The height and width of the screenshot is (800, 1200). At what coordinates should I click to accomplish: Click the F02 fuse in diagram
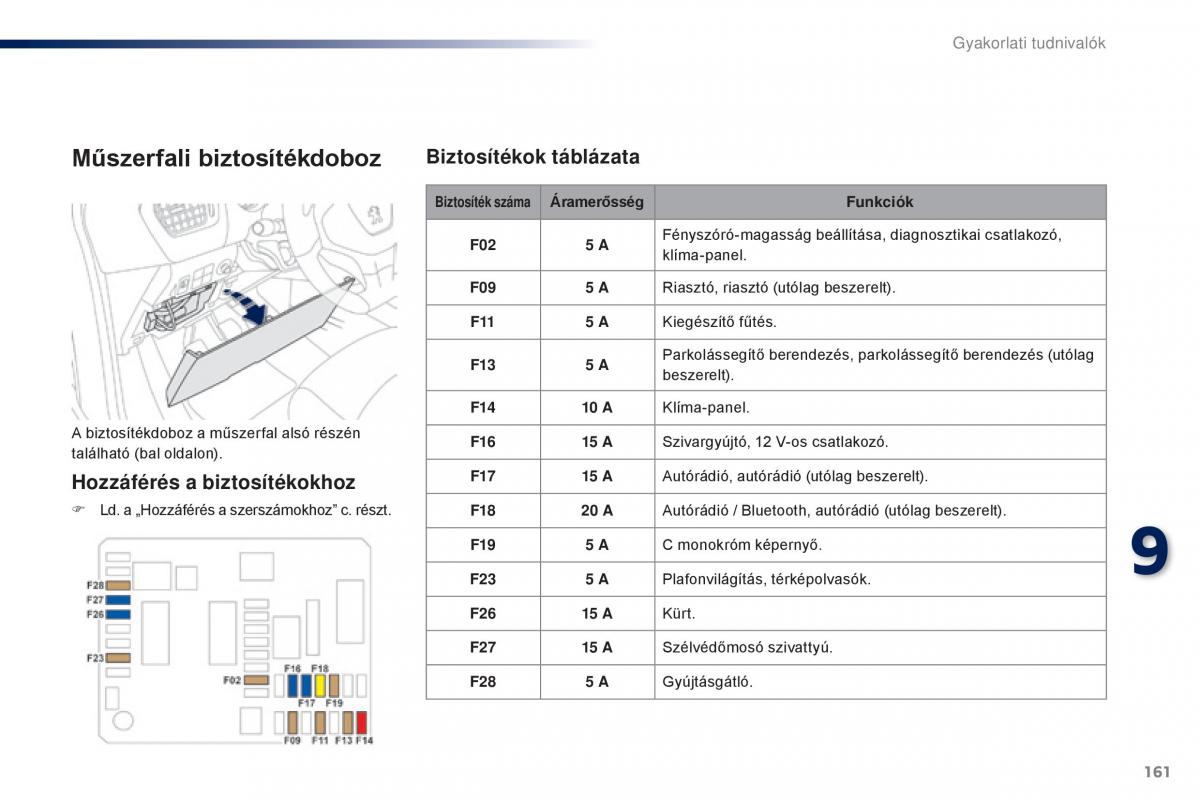tap(256, 680)
